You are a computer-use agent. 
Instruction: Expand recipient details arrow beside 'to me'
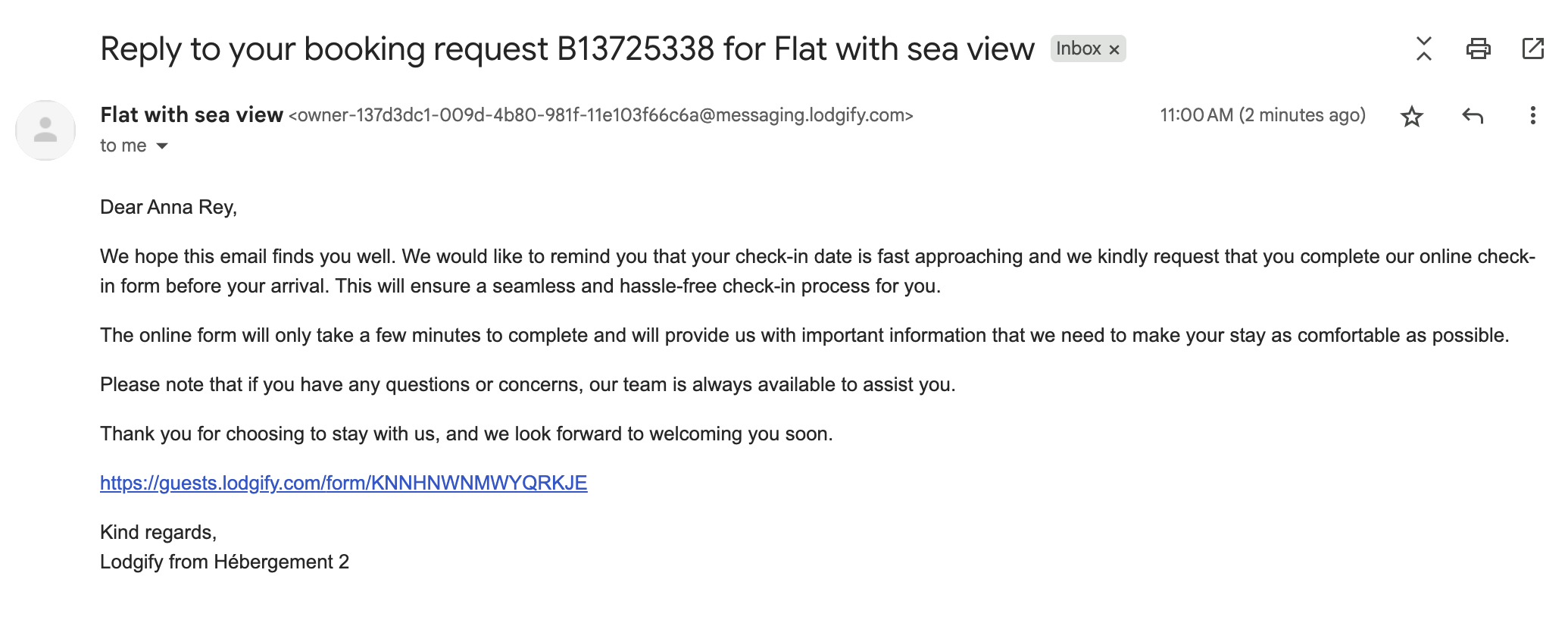(162, 146)
